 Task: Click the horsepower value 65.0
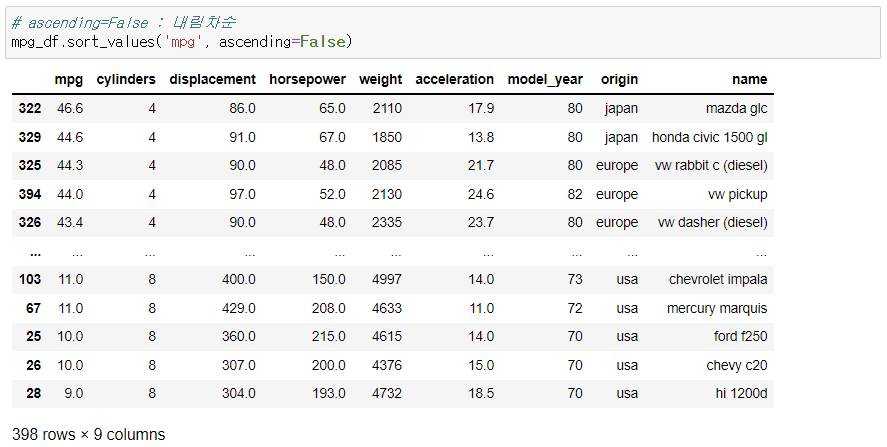click(x=332, y=109)
